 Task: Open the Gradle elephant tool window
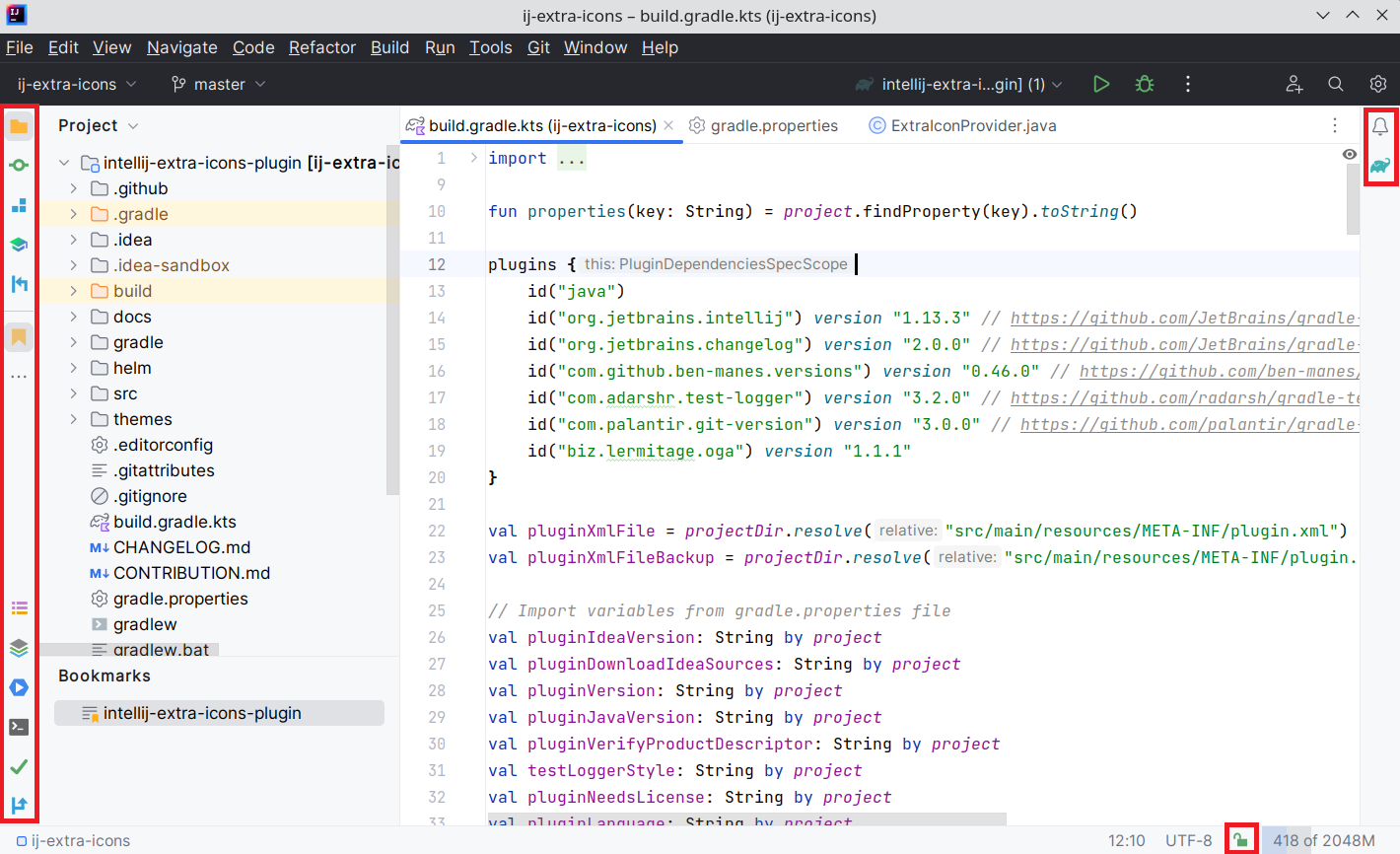point(1380,166)
